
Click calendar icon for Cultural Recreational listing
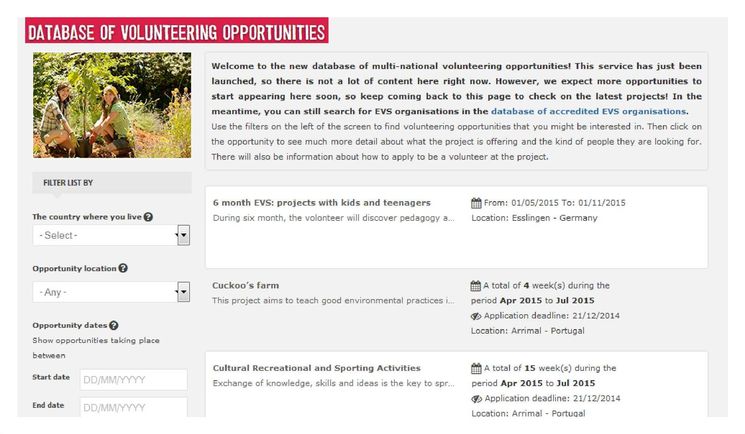point(476,368)
